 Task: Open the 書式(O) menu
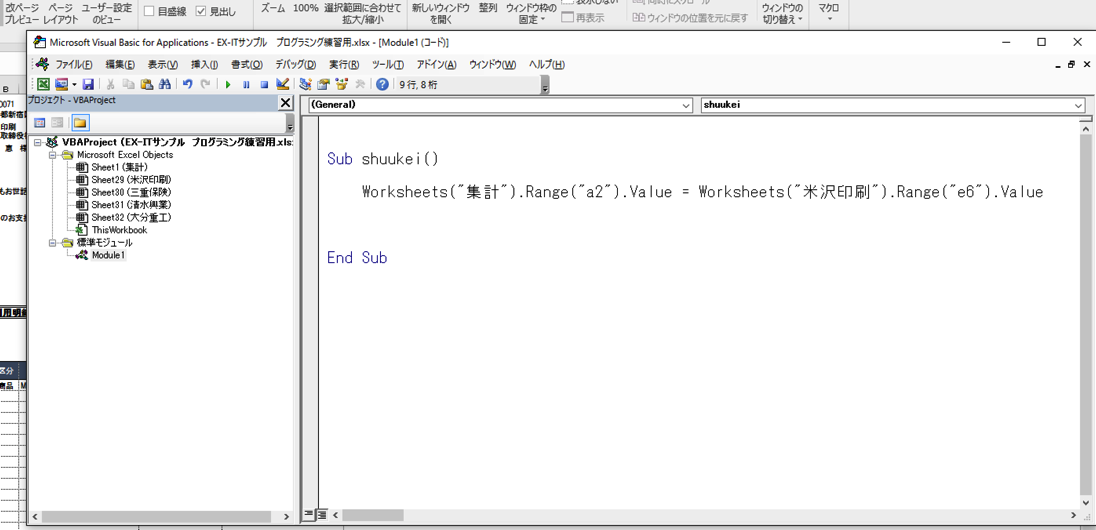click(247, 64)
